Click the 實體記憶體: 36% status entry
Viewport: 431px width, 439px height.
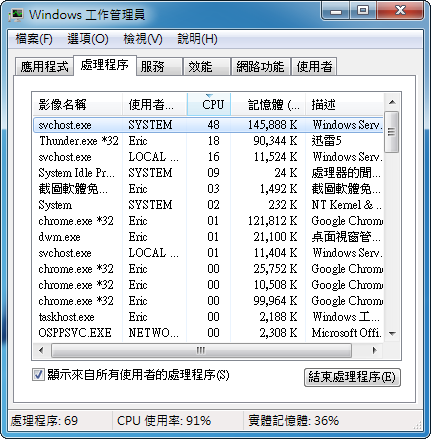click(294, 421)
